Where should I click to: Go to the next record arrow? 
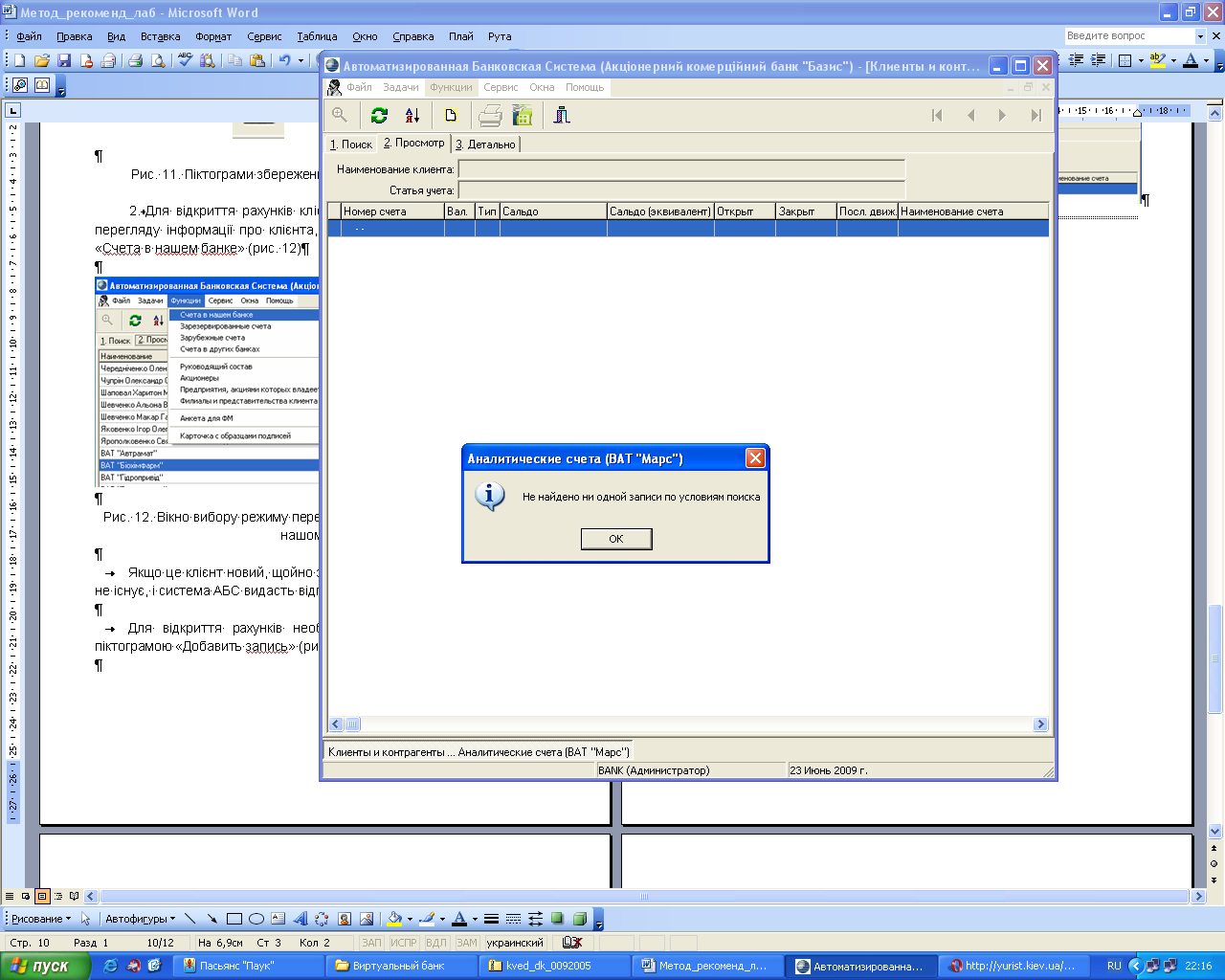tap(1002, 116)
